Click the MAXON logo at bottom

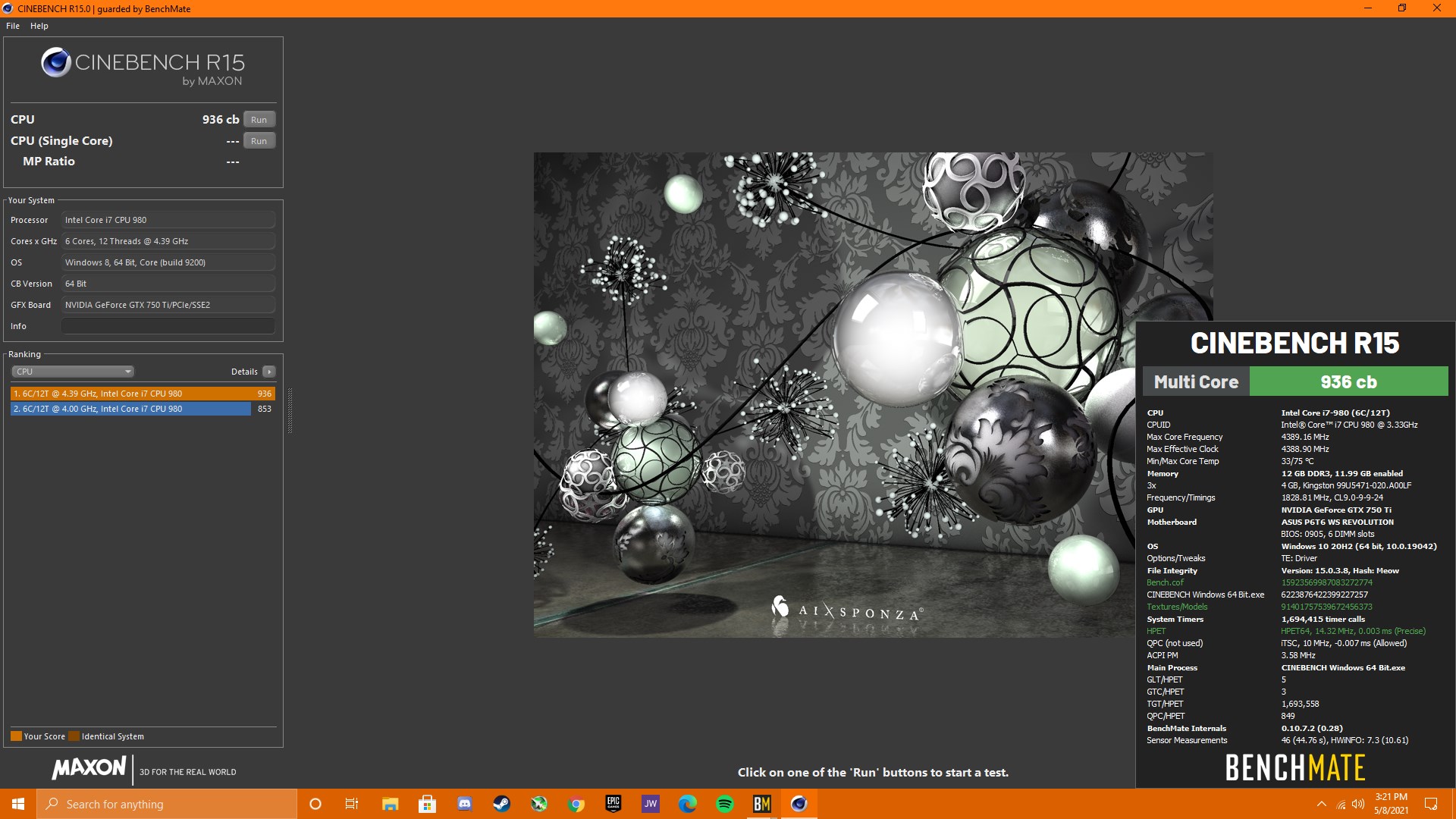coord(89,768)
